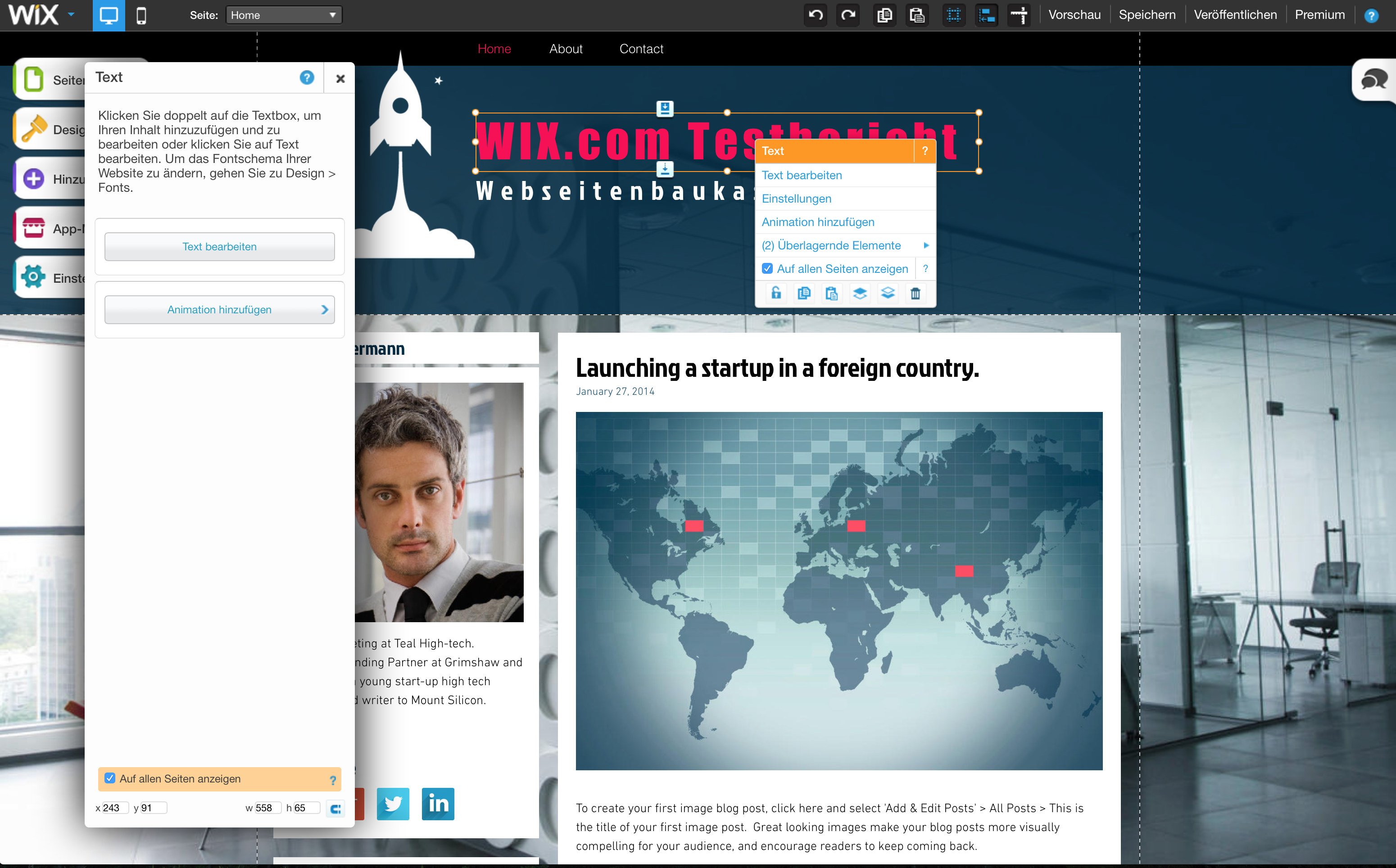Click the 'Text bearbeiten' button in the Text panel
This screenshot has width=1396, height=868.
(x=219, y=247)
